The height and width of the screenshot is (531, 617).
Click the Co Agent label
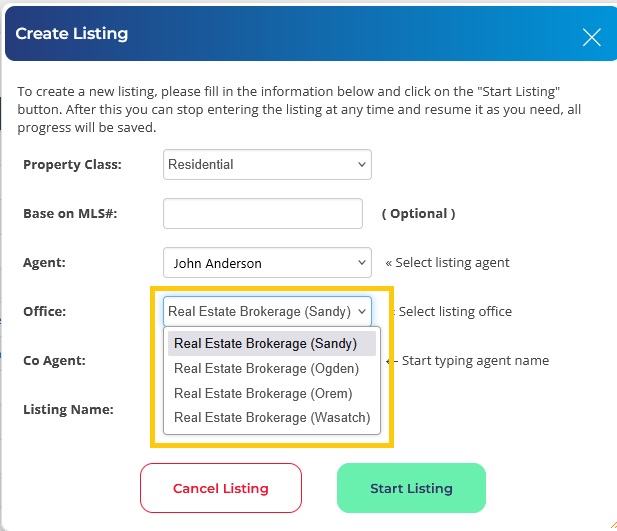(x=54, y=360)
